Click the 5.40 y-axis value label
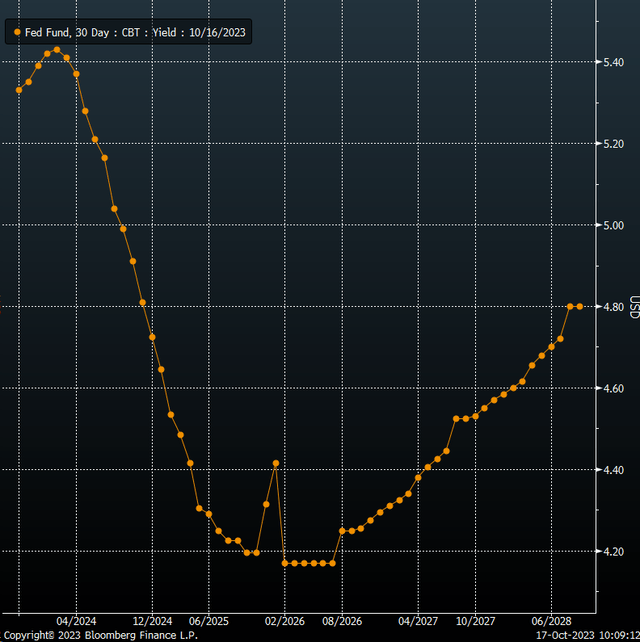640x642 pixels. 610,62
